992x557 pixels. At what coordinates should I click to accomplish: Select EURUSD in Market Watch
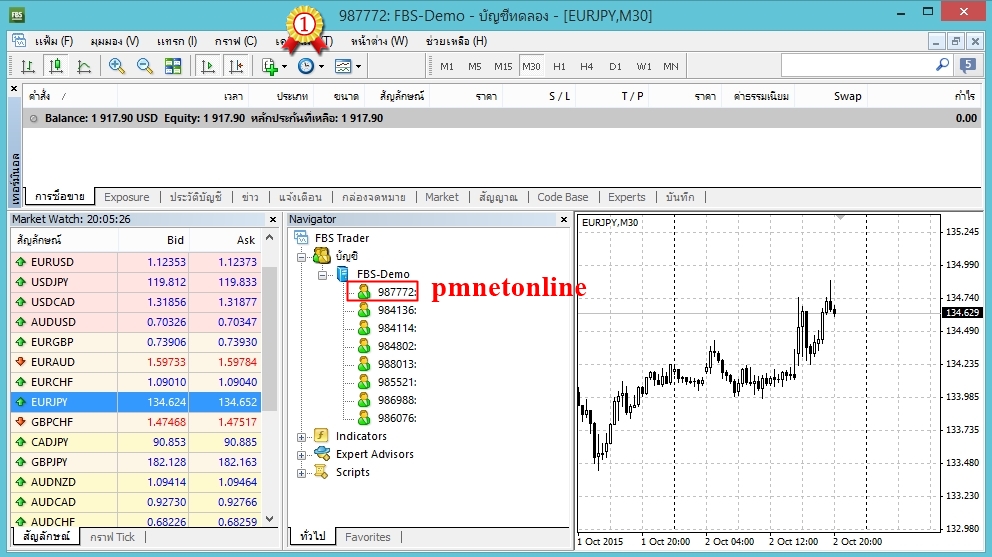[136, 262]
